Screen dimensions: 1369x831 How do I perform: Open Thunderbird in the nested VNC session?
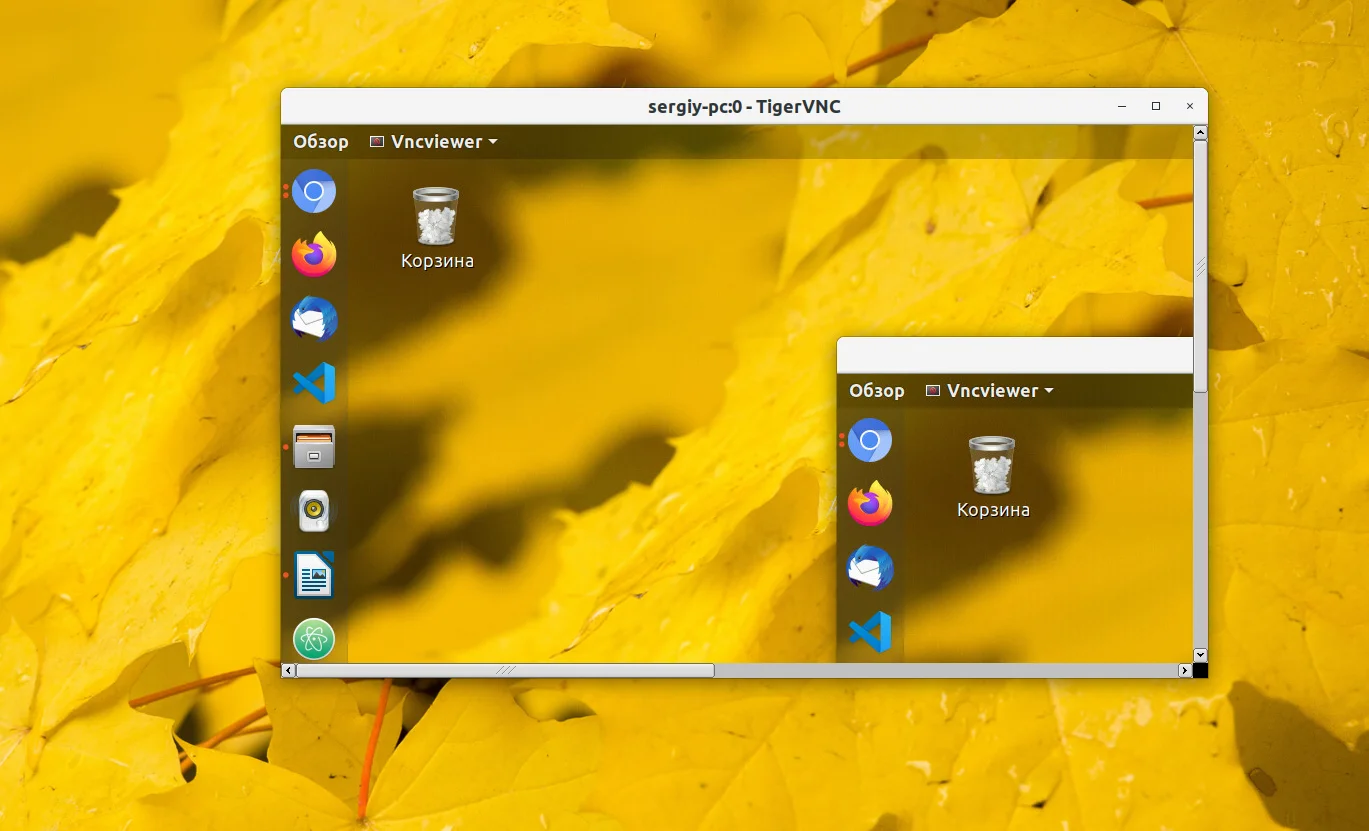870,568
